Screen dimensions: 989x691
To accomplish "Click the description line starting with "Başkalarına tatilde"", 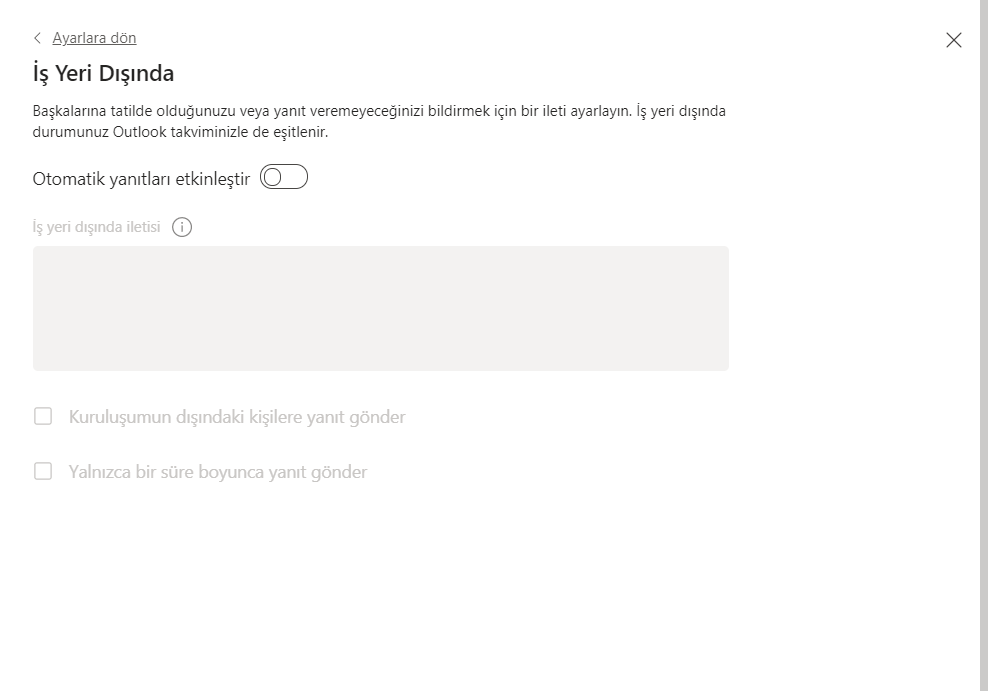I will (379, 111).
